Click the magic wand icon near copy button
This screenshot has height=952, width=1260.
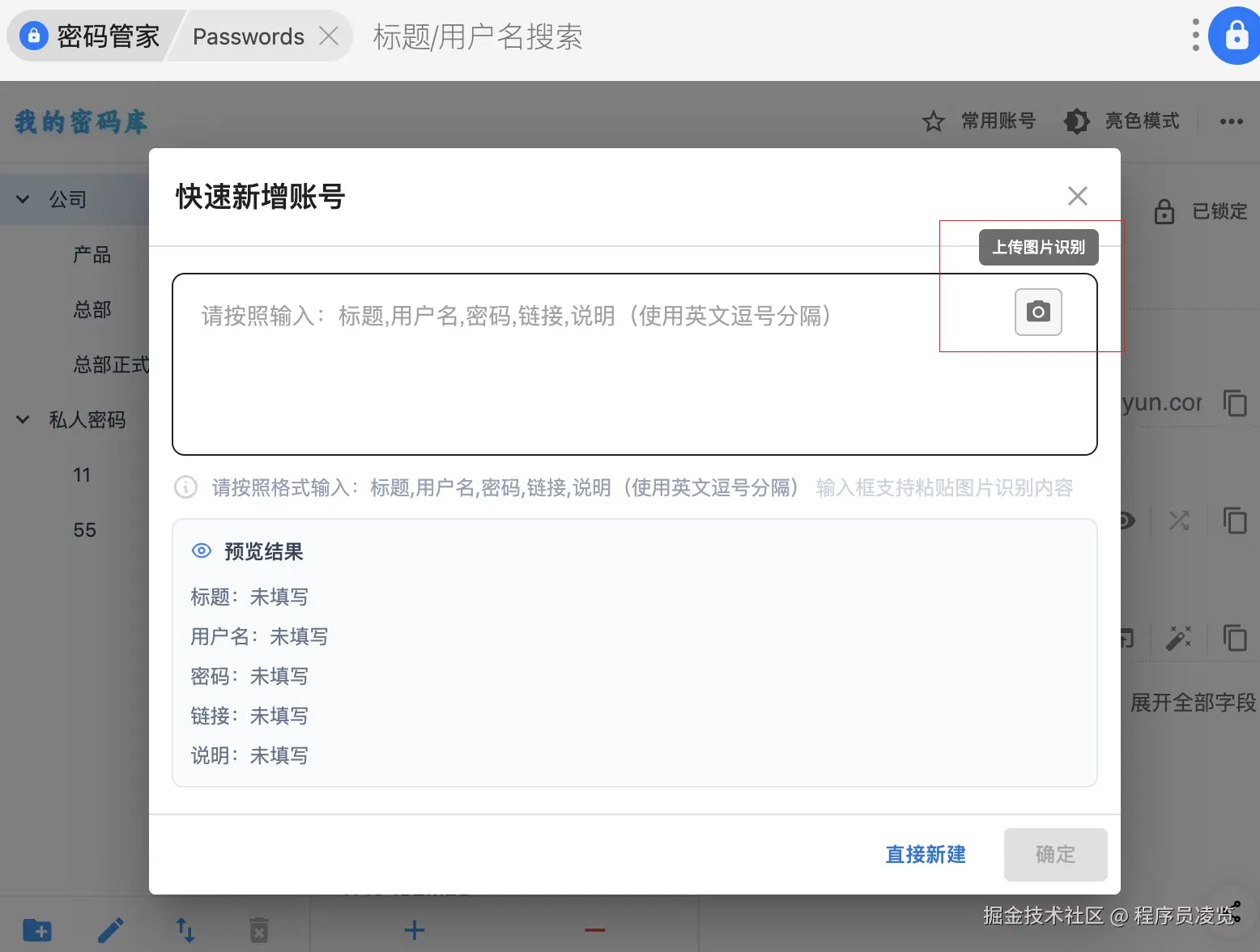coord(1180,638)
